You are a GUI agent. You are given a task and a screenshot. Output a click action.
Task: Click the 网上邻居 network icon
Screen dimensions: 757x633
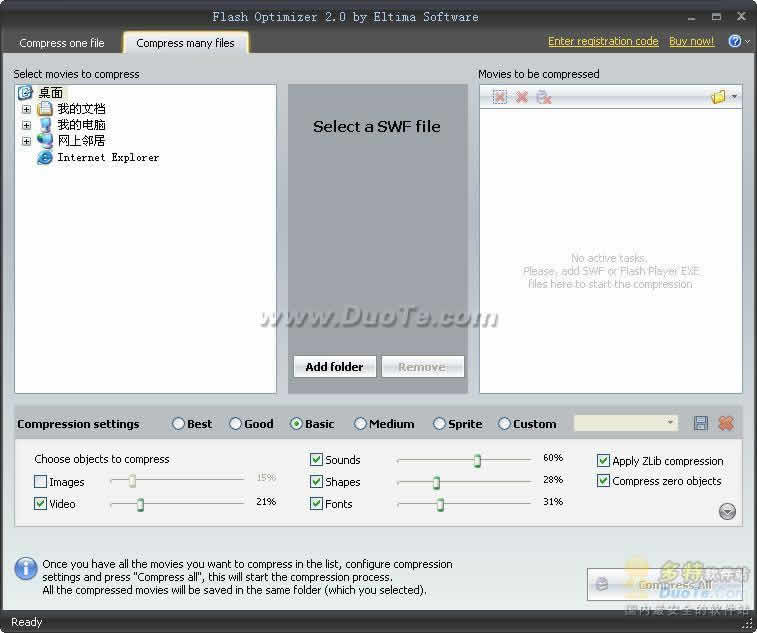point(45,141)
